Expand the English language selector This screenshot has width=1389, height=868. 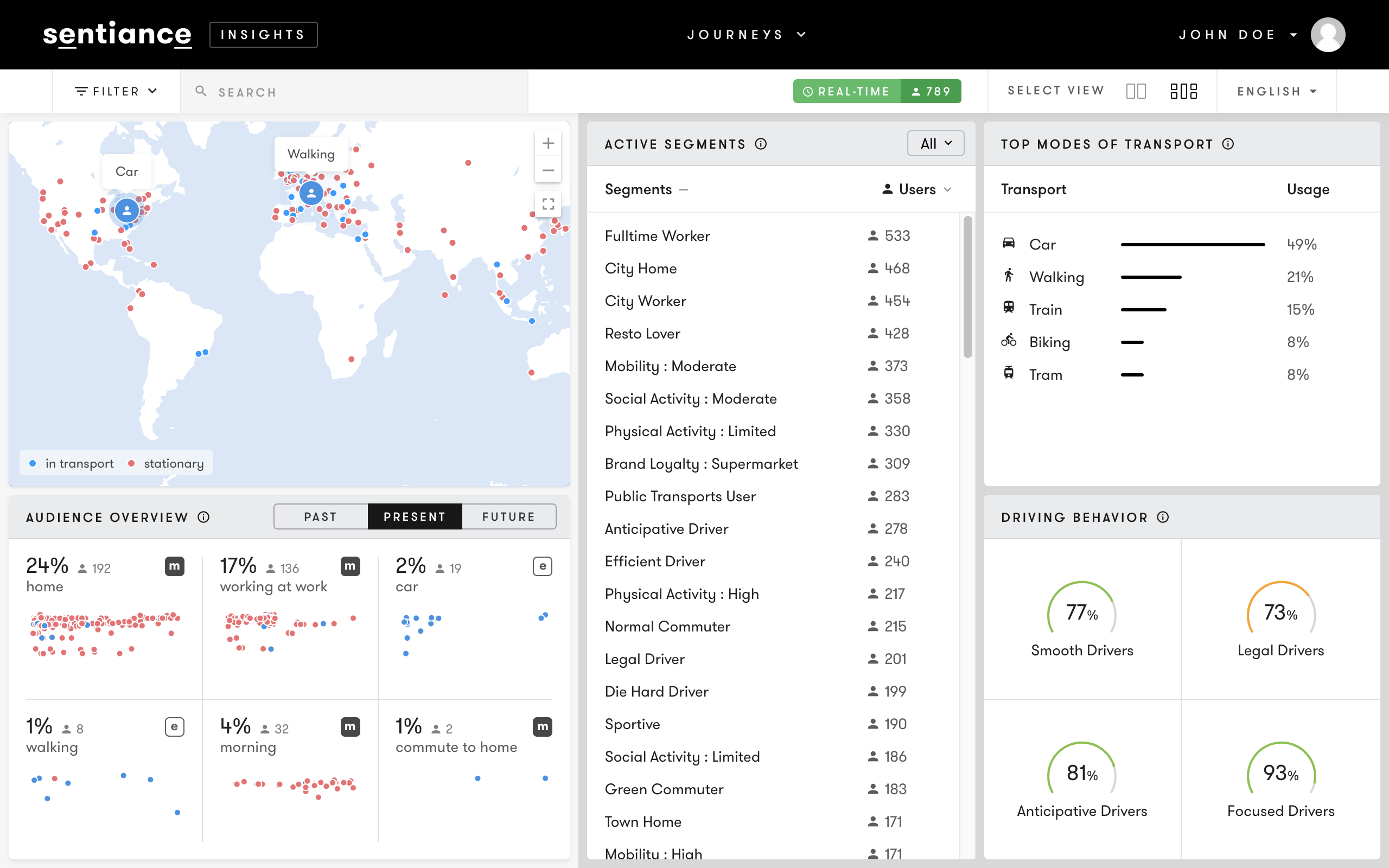click(x=1277, y=91)
